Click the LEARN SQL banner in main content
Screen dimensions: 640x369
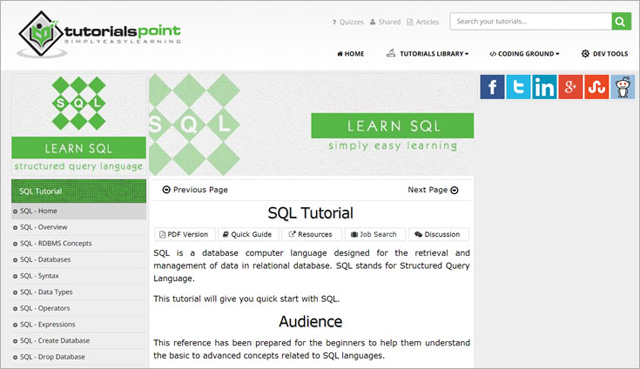(x=393, y=126)
